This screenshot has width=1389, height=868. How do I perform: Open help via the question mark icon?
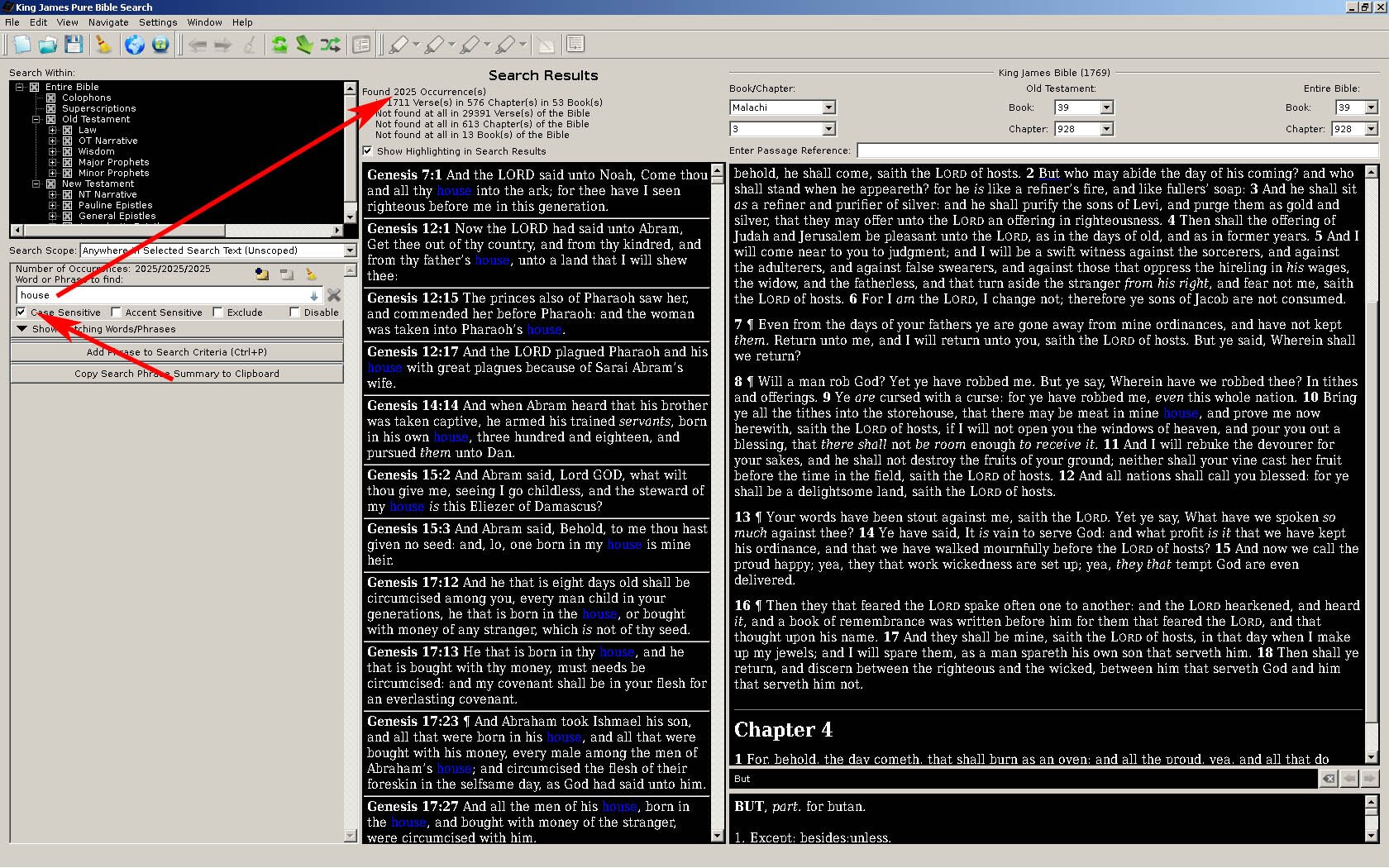(160, 45)
